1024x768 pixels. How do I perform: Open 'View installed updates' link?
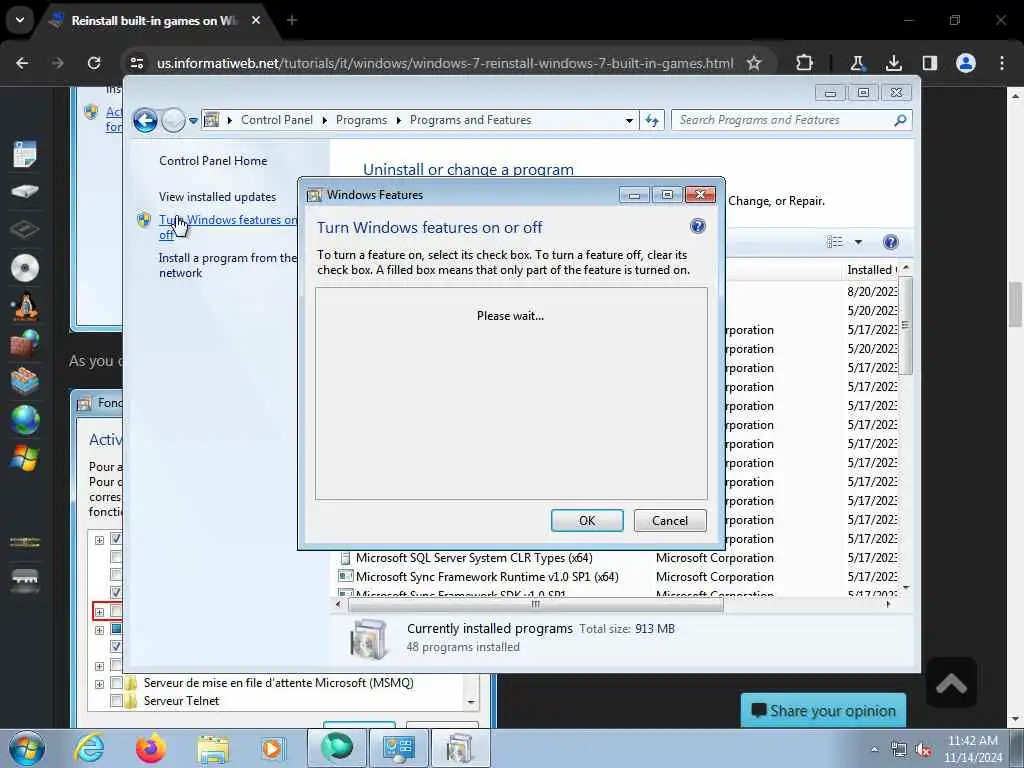(x=217, y=197)
